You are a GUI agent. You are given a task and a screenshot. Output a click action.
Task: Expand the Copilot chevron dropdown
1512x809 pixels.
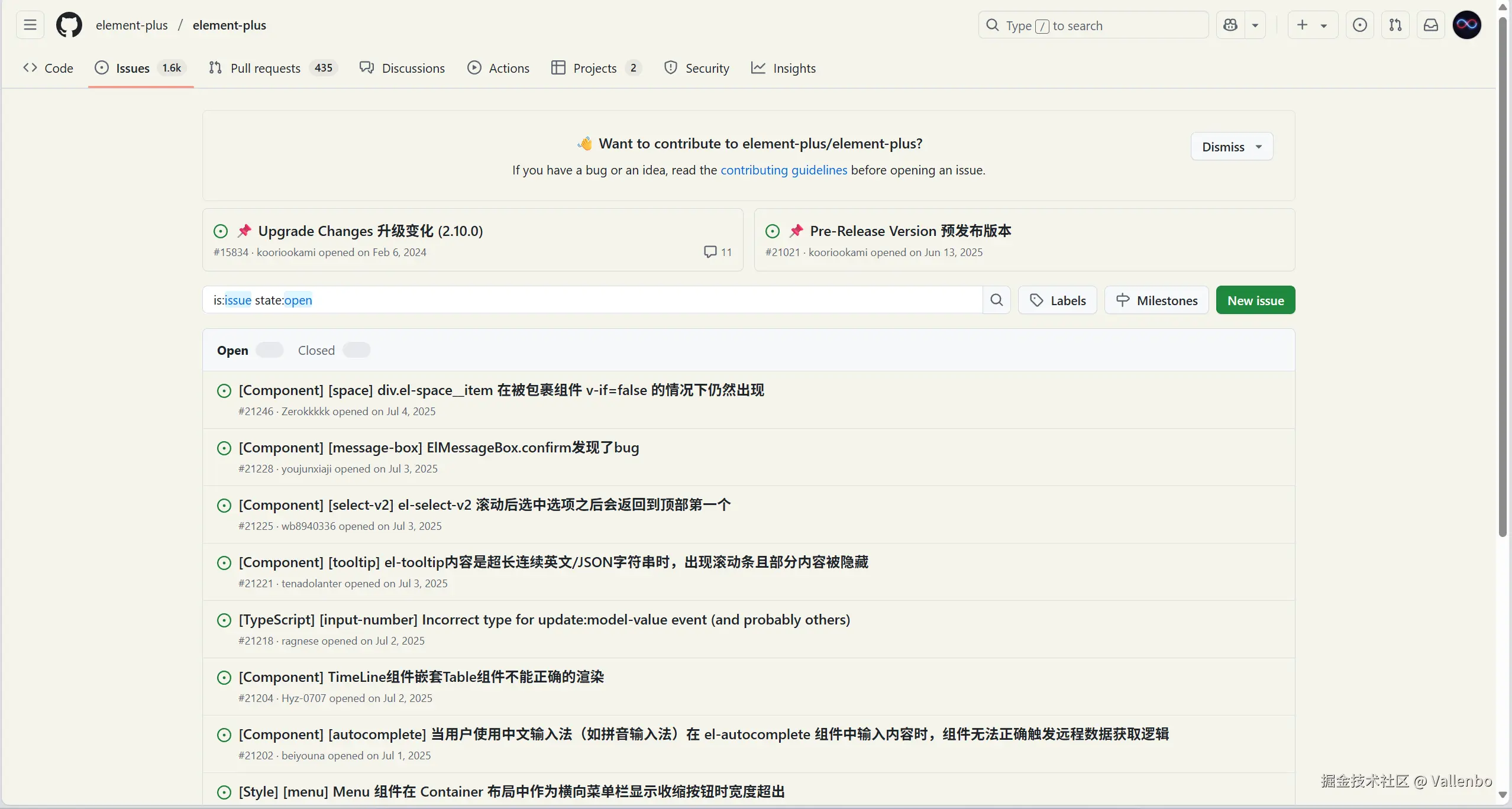pos(1256,25)
